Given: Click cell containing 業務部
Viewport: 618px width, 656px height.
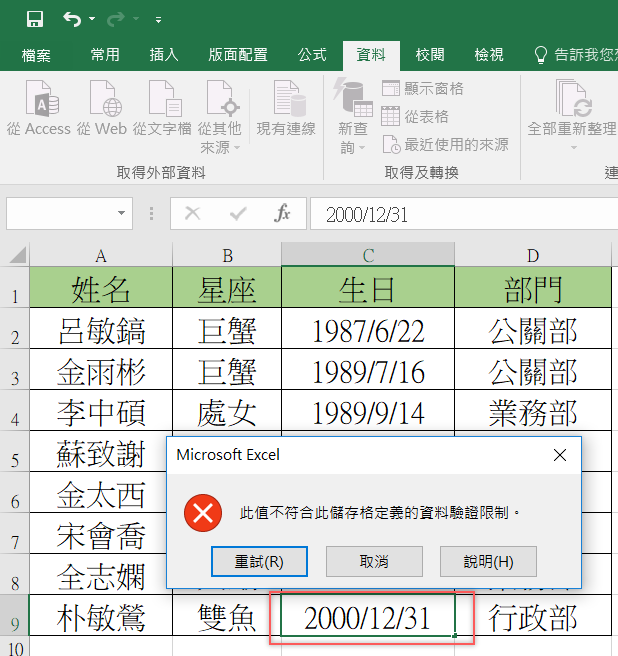Looking at the screenshot, I should (x=533, y=411).
